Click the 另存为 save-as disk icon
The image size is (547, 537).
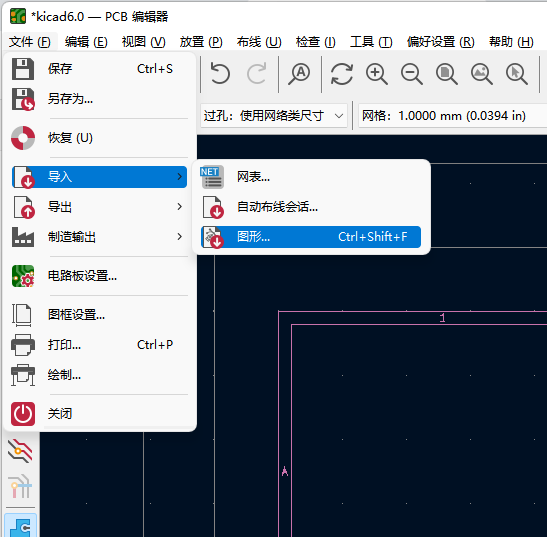[x=23, y=99]
